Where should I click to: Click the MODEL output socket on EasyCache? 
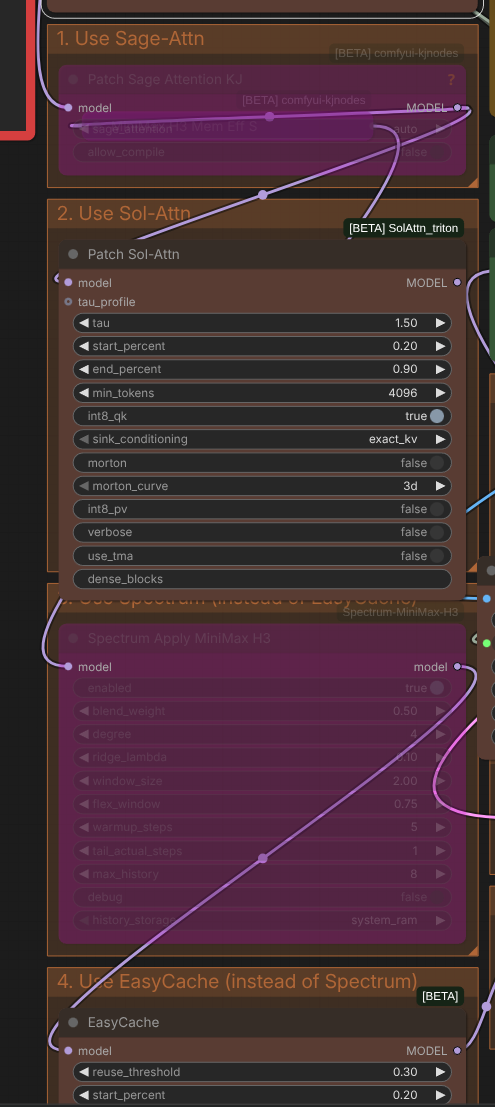[458, 1051]
